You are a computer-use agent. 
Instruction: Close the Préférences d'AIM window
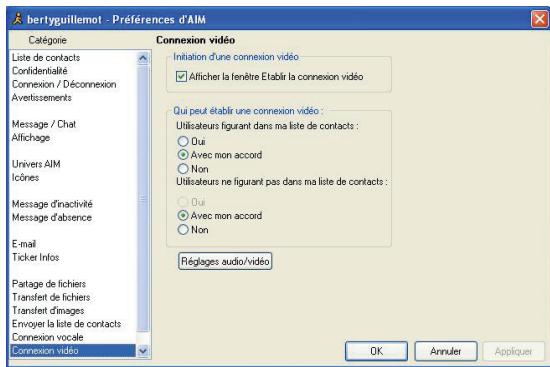pos(539,19)
